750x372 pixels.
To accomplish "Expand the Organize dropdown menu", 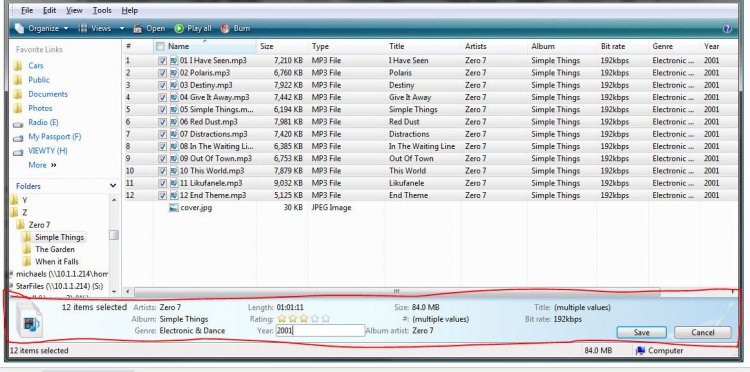I will click(x=66, y=29).
